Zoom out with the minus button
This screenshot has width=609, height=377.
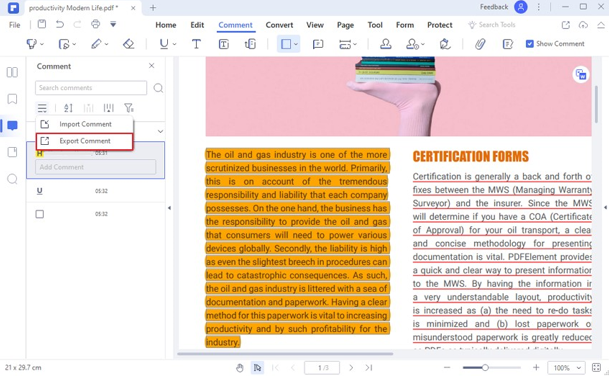click(x=447, y=367)
